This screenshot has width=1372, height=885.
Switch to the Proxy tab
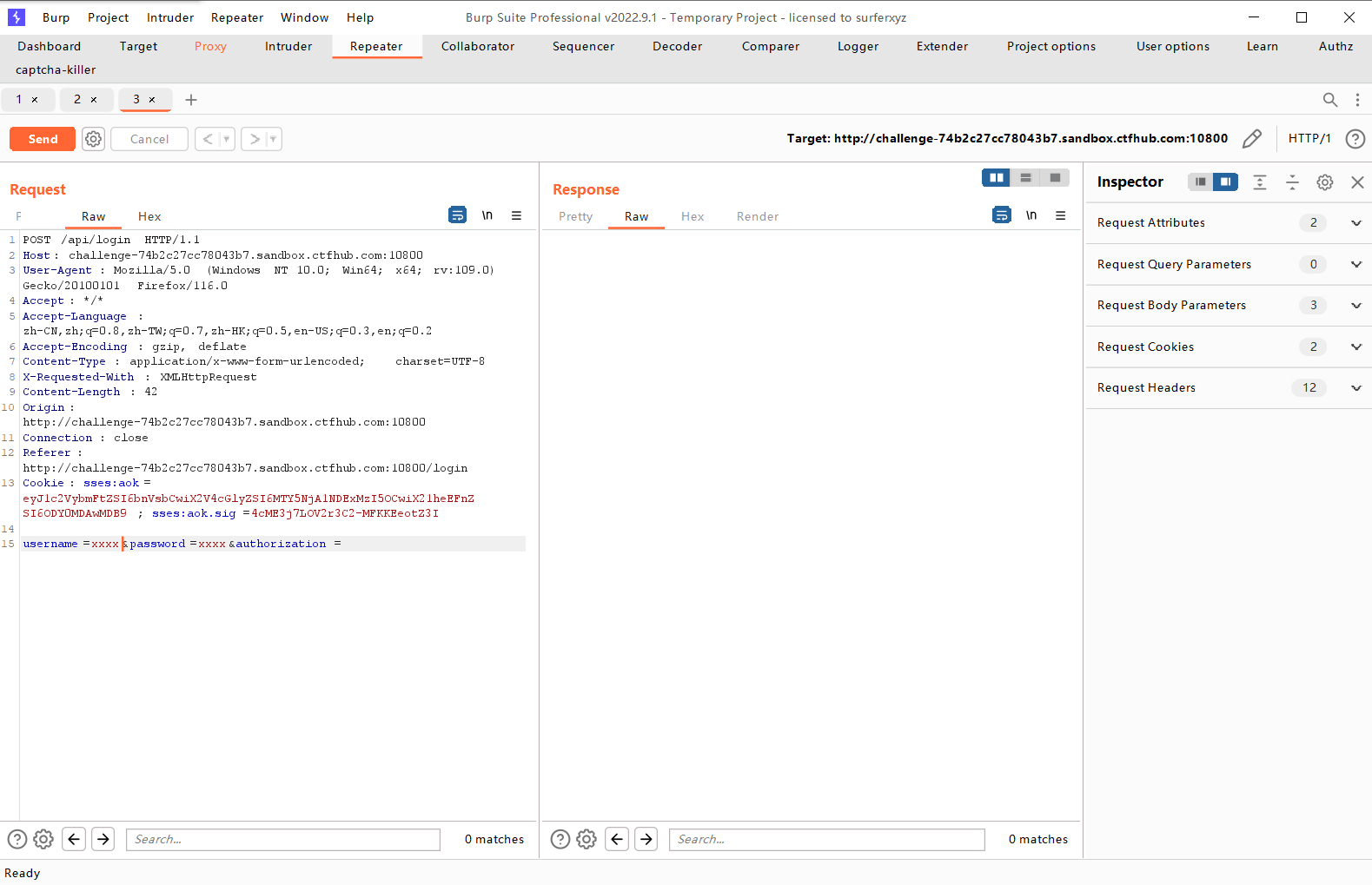210,47
